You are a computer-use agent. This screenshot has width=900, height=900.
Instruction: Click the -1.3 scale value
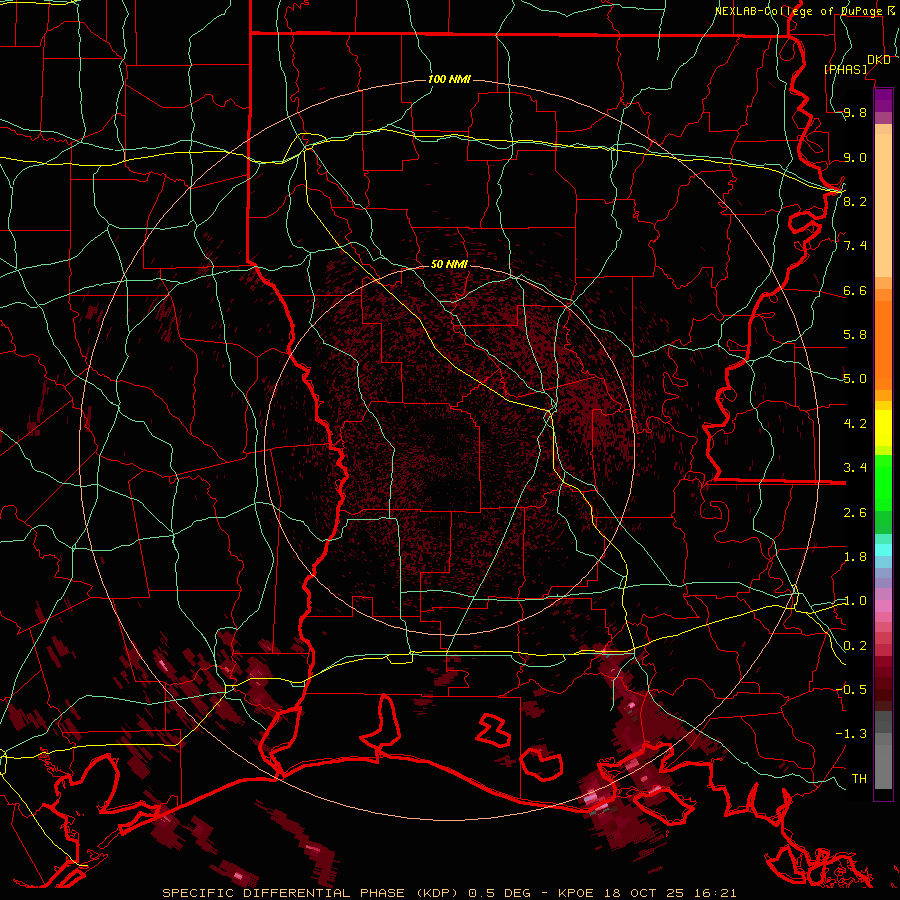point(851,734)
